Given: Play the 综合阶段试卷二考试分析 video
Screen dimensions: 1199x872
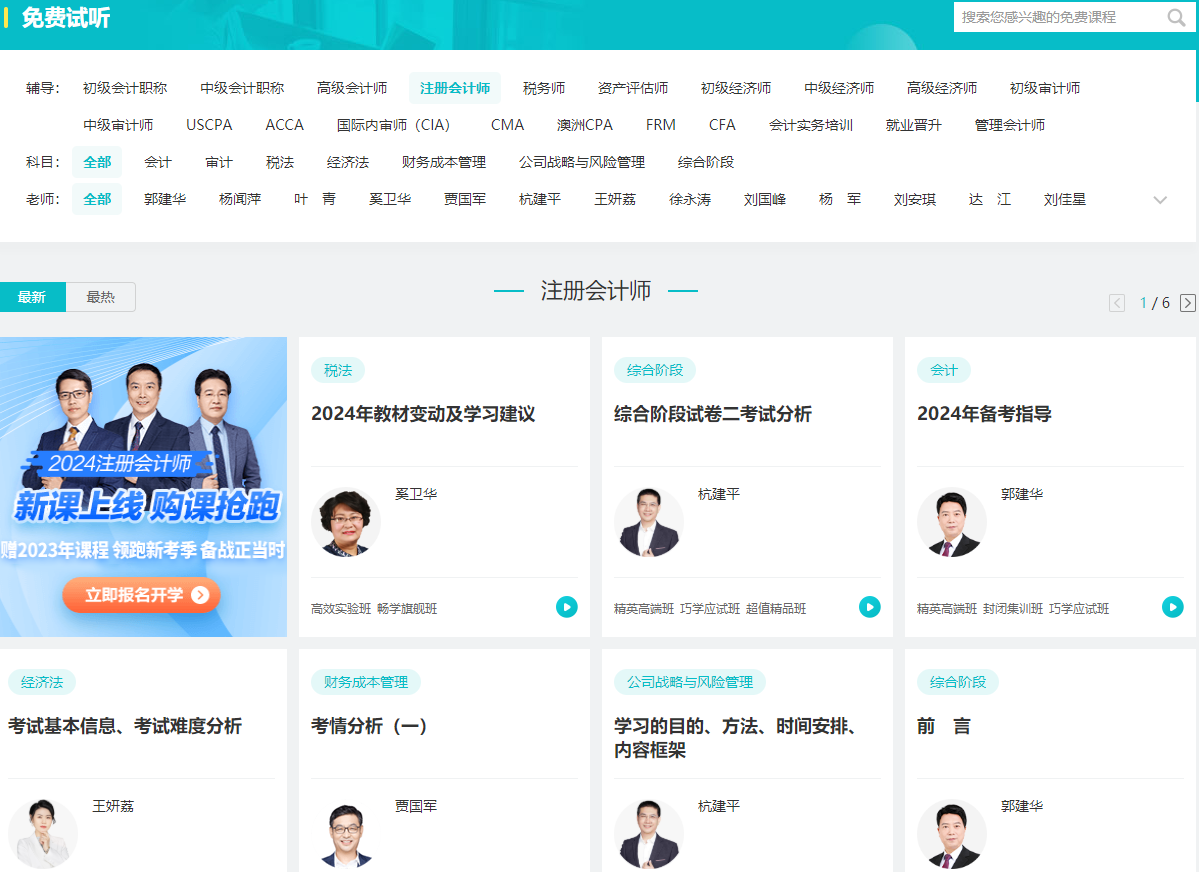Looking at the screenshot, I should coord(869,606).
